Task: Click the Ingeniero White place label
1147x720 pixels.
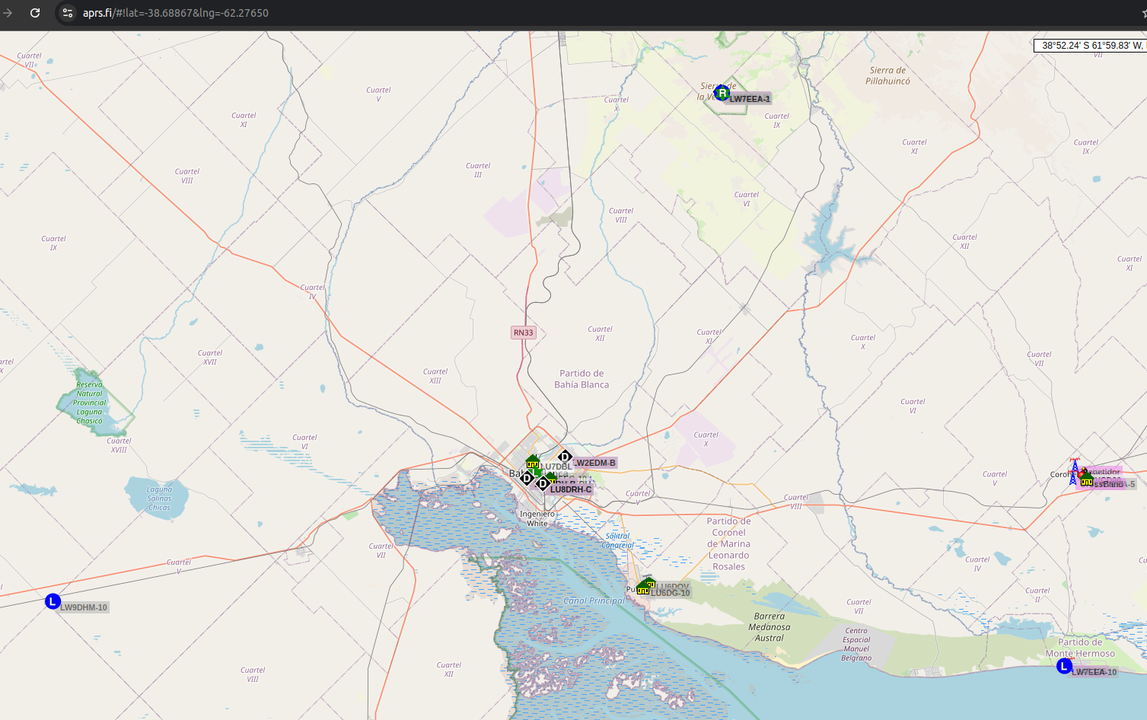Action: coord(537,519)
